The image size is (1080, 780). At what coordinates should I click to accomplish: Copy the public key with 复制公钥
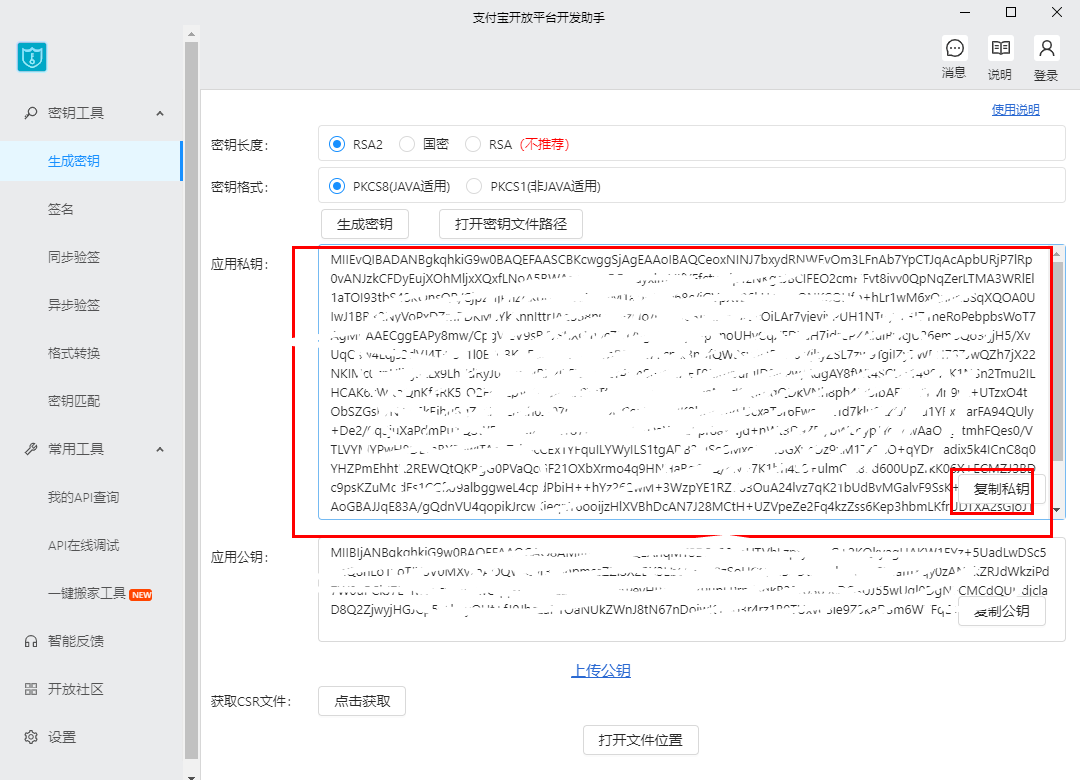(x=1001, y=611)
